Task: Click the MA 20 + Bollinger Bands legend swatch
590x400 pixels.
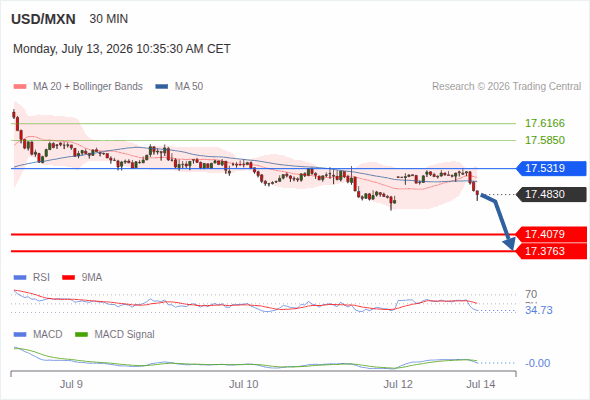Action: pos(20,87)
